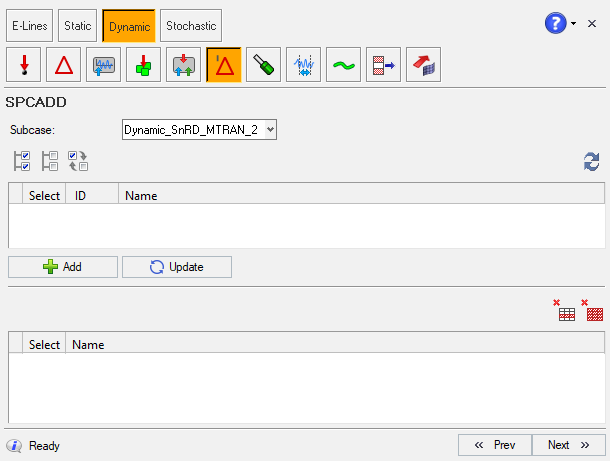Select the Dynamic tab
The width and height of the screenshot is (610, 461).
tap(129, 26)
